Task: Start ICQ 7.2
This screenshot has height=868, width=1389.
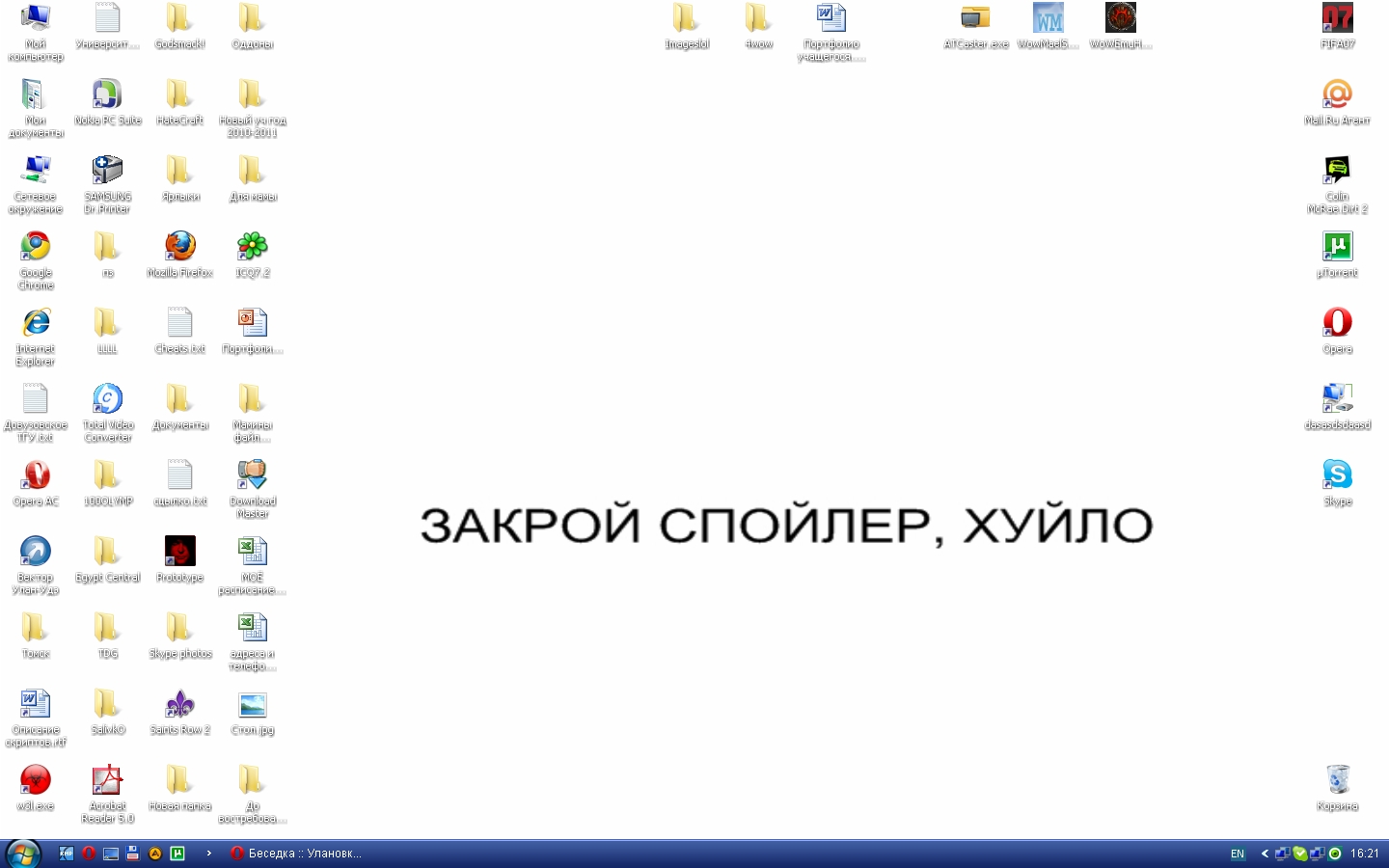Action: tap(252, 246)
